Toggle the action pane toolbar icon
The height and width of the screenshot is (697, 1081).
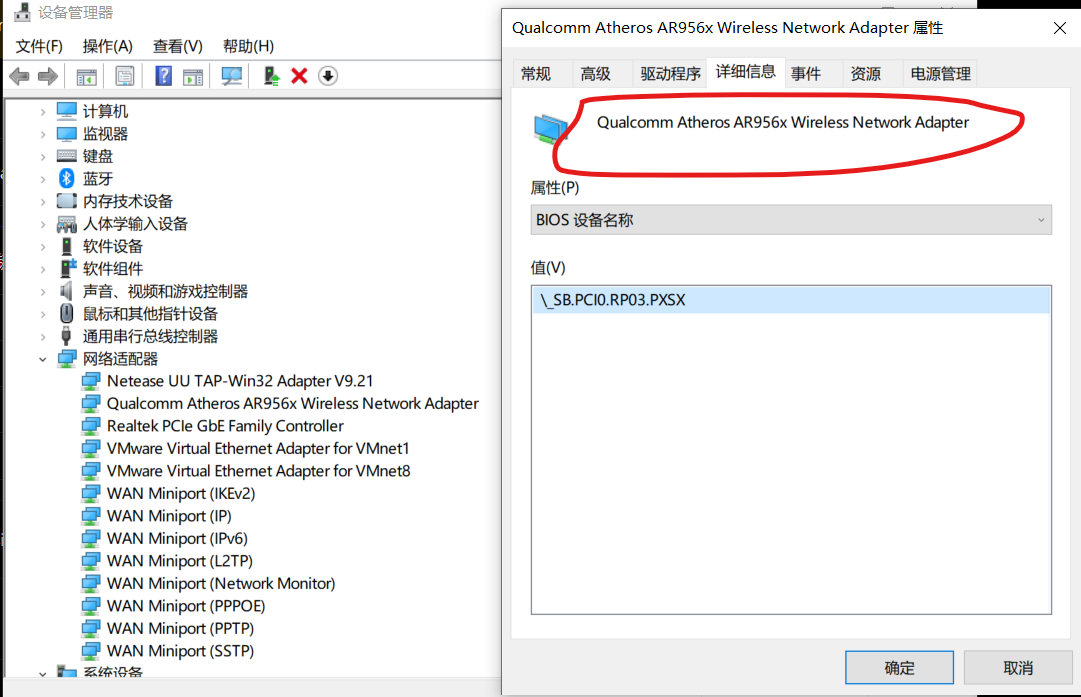coord(193,77)
